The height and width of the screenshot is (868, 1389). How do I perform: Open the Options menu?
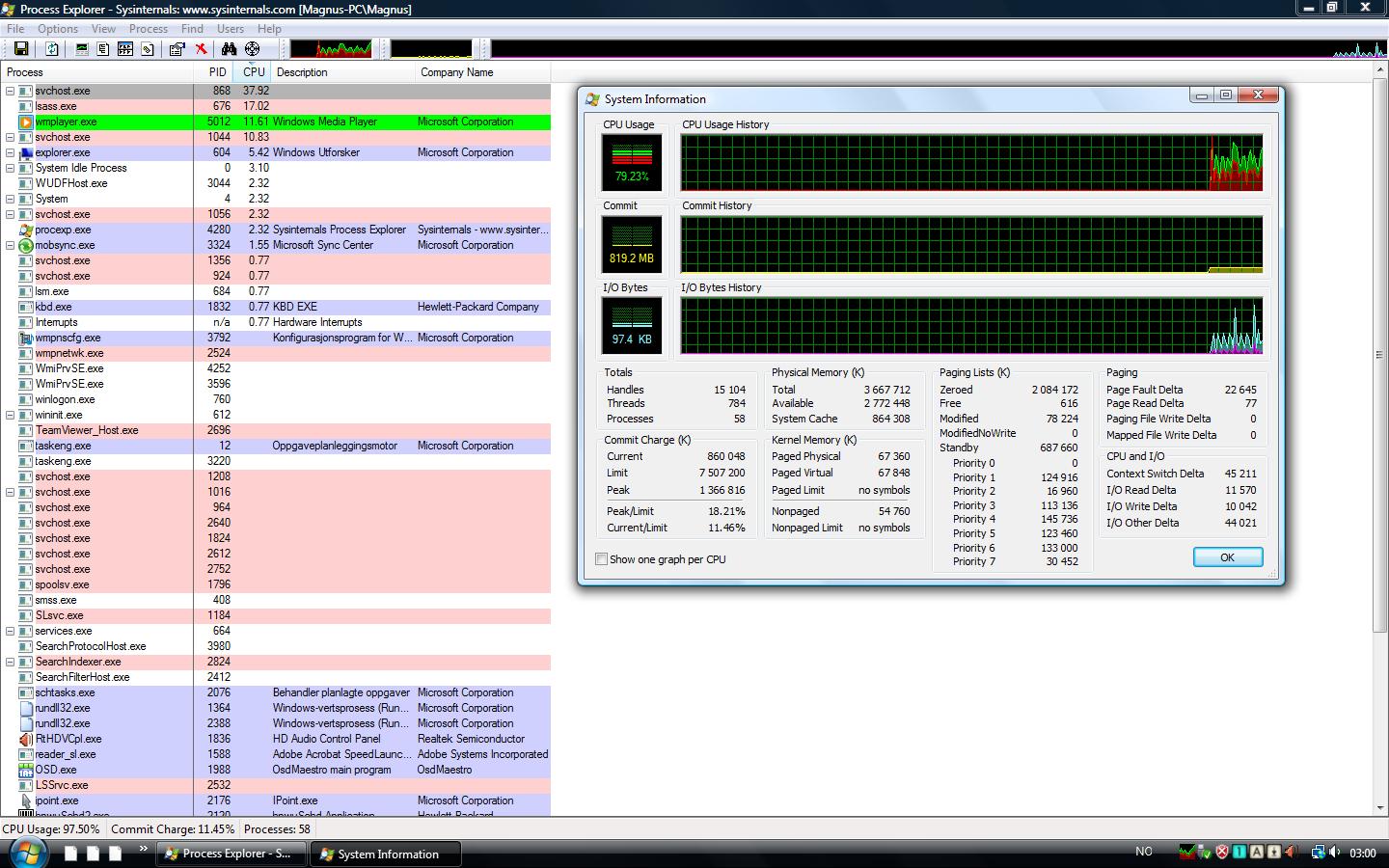click(58, 29)
